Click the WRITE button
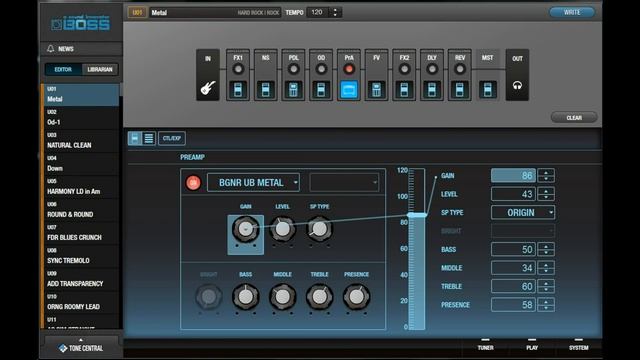 click(572, 12)
